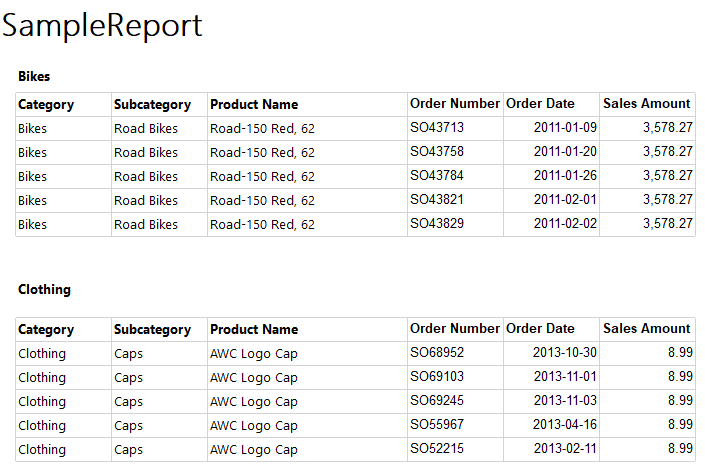The height and width of the screenshot is (469, 705).
Task: Click the SO52215 order number cell
Action: point(437,449)
